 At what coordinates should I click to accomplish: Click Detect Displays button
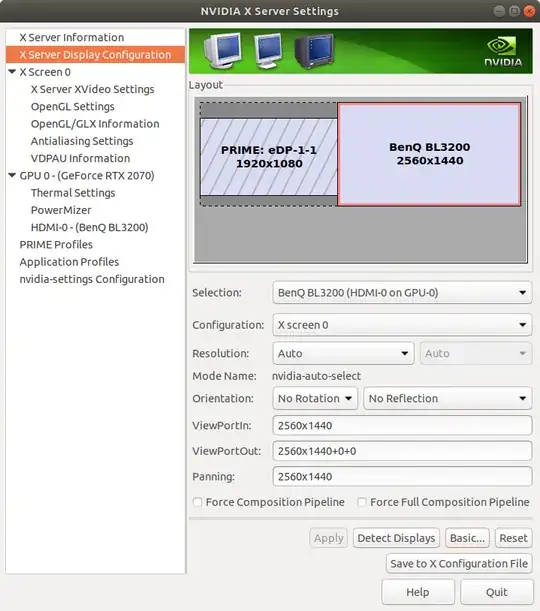pos(396,538)
